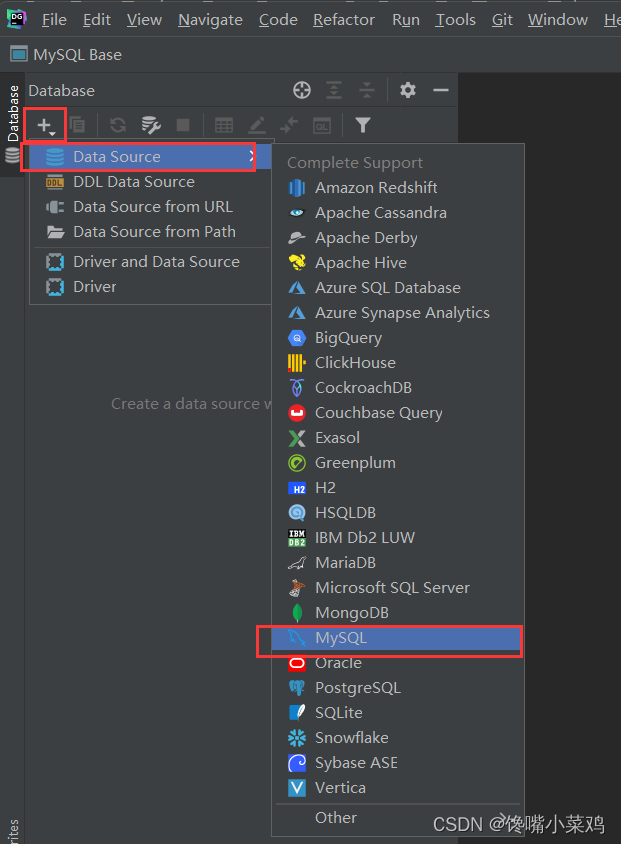This screenshot has width=621, height=844.
Task: Open the Database panel gear settings
Action: 408,90
